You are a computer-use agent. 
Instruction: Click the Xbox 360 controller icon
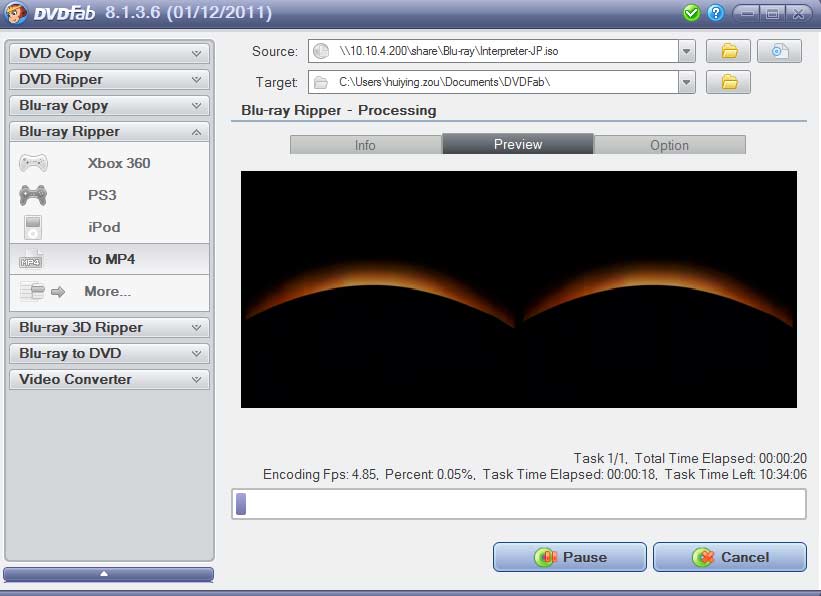34,163
